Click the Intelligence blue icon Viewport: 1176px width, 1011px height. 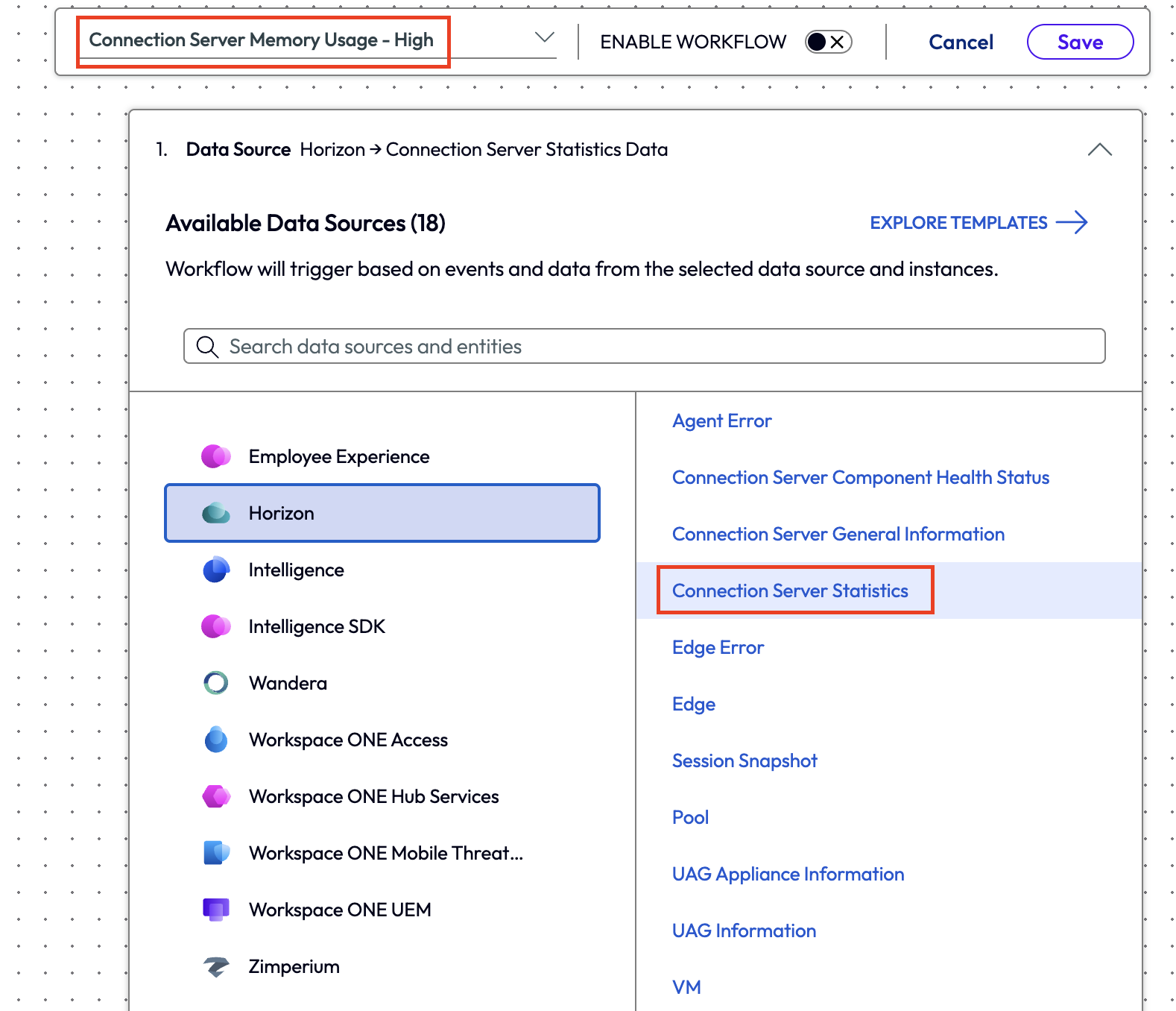(216, 570)
